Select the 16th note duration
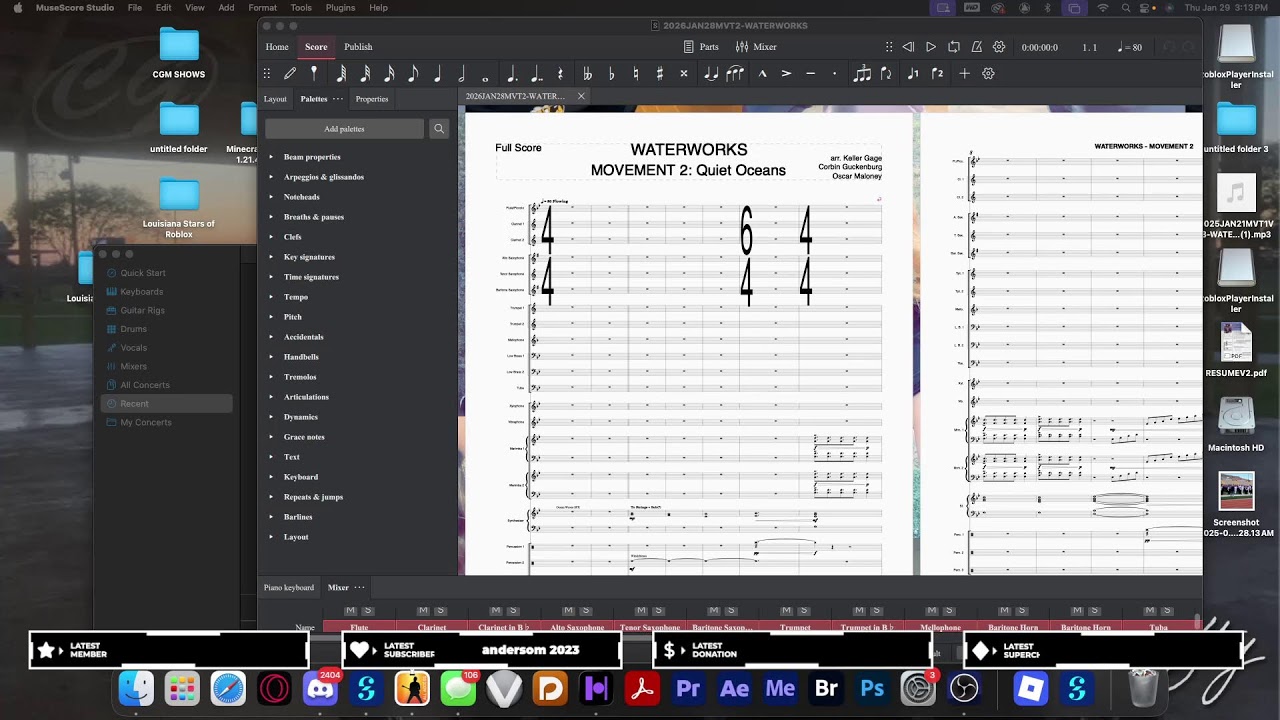1280x720 pixels. pos(389,73)
